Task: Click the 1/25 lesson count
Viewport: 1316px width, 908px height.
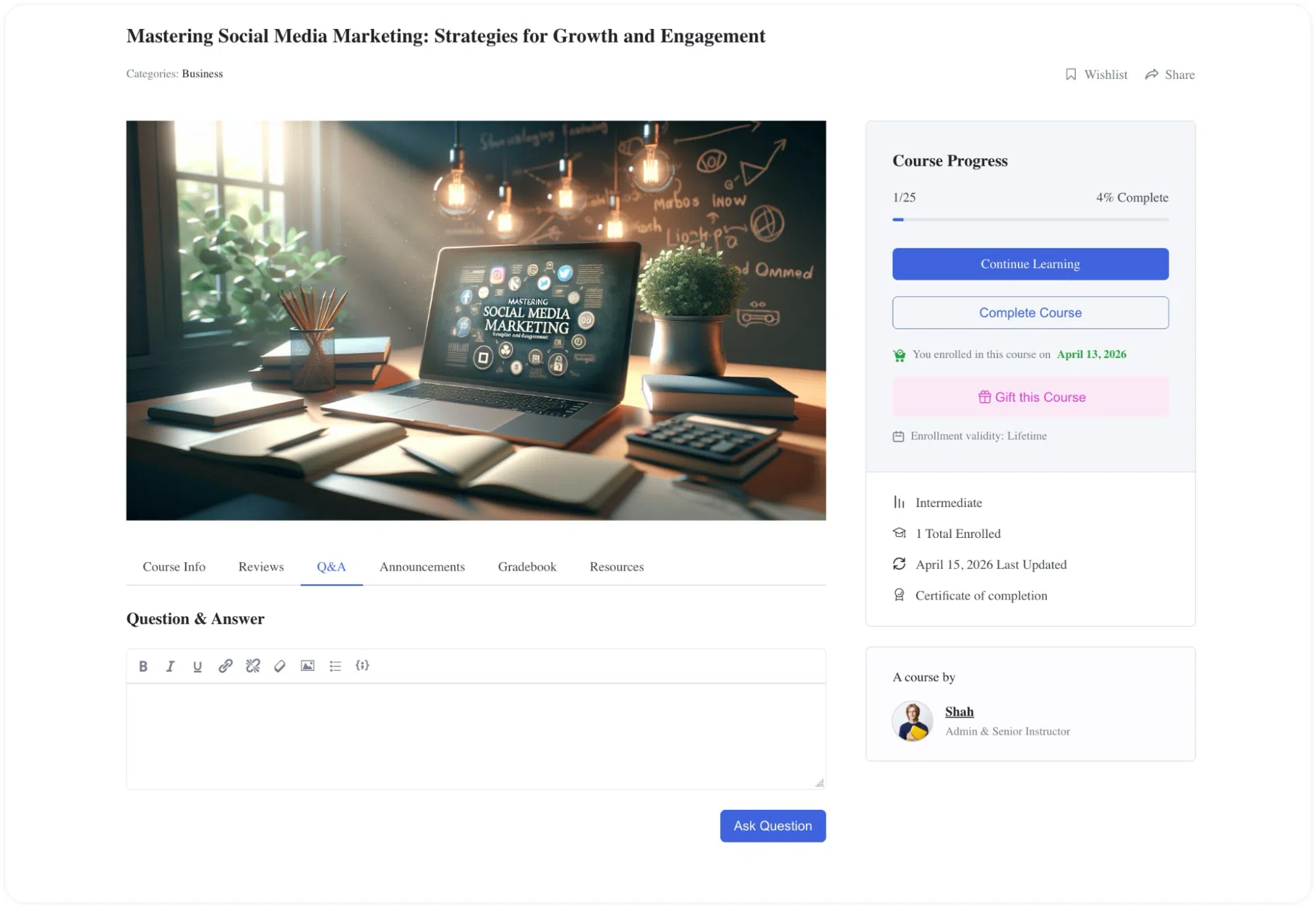Action: pyautogui.click(x=904, y=198)
